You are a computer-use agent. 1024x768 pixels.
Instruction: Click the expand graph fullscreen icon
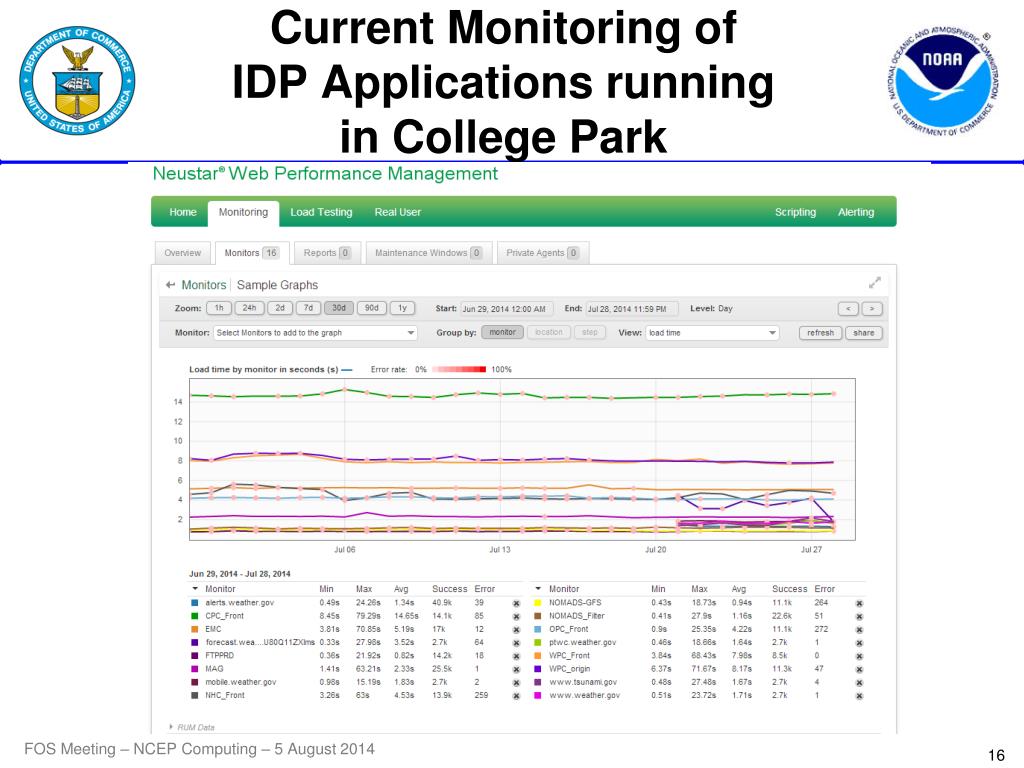874,282
